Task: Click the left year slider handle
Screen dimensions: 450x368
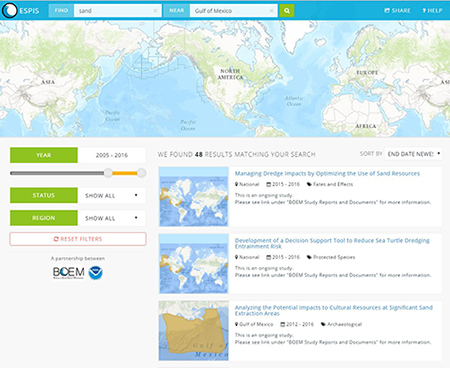Action: coord(108,173)
